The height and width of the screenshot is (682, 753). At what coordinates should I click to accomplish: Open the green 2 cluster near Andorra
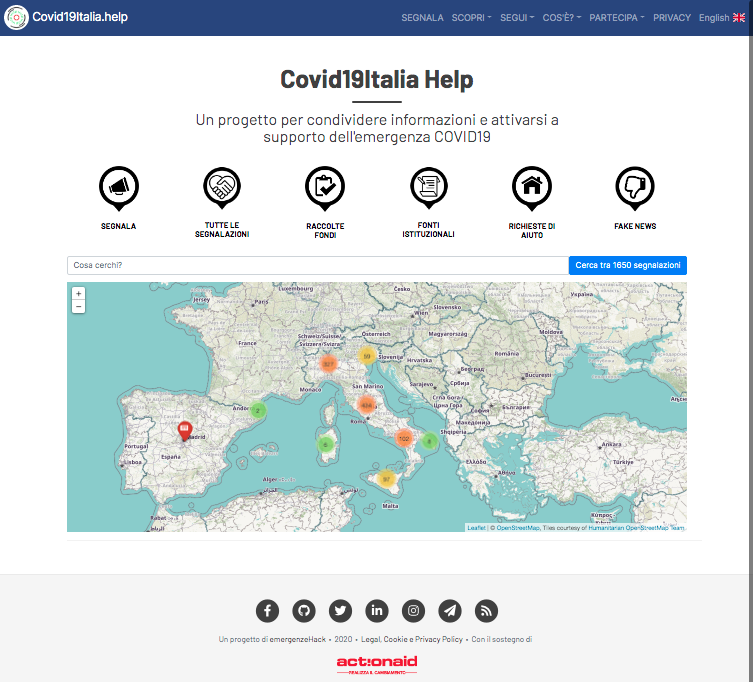pyautogui.click(x=258, y=410)
